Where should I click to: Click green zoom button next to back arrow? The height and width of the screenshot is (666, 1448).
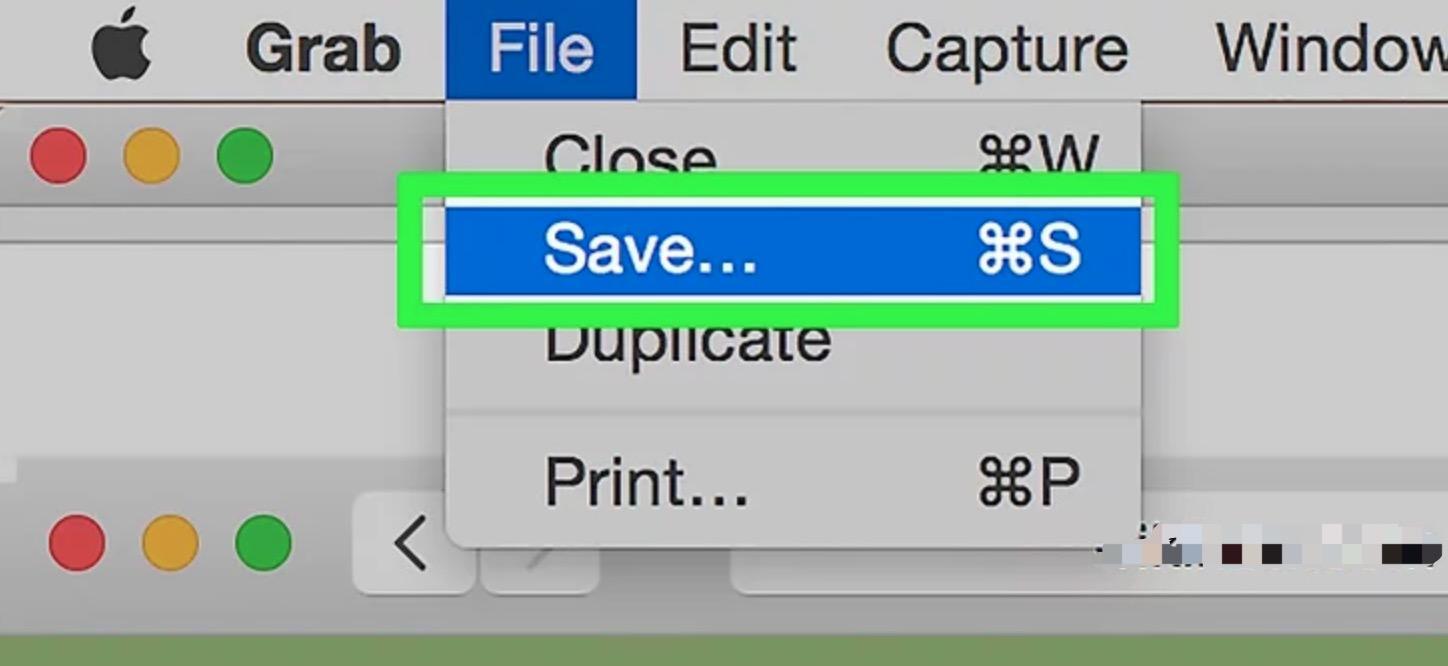[263, 543]
